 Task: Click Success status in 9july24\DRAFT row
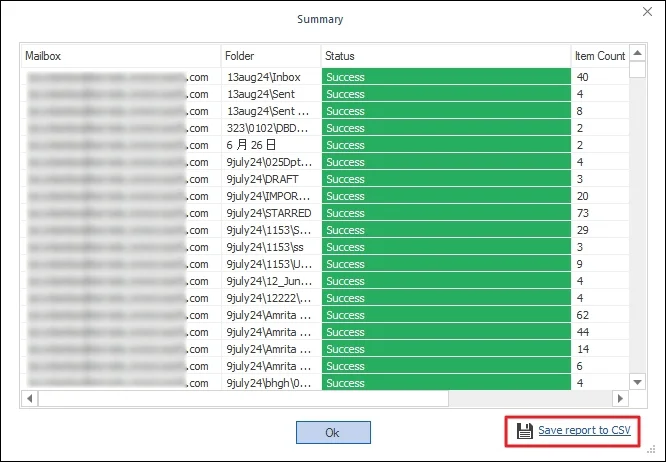pos(446,179)
